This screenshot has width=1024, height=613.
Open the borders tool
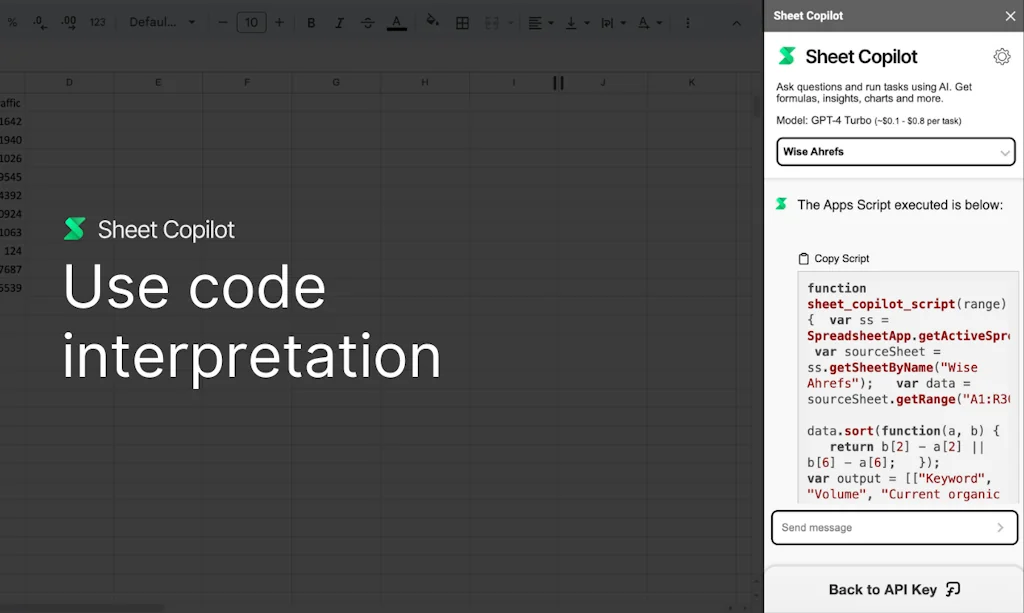(462, 21)
